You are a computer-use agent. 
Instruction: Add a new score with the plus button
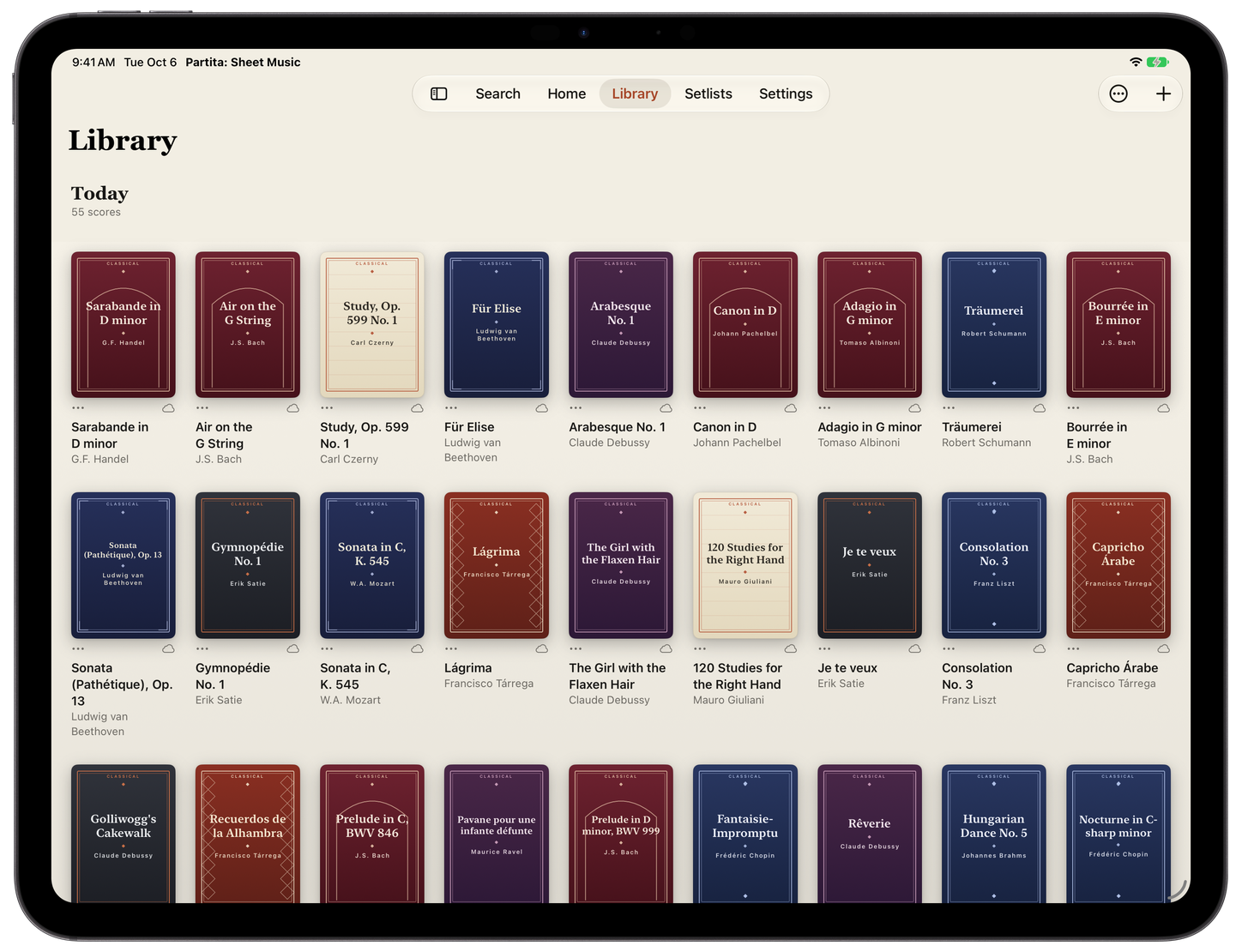[x=1163, y=93]
